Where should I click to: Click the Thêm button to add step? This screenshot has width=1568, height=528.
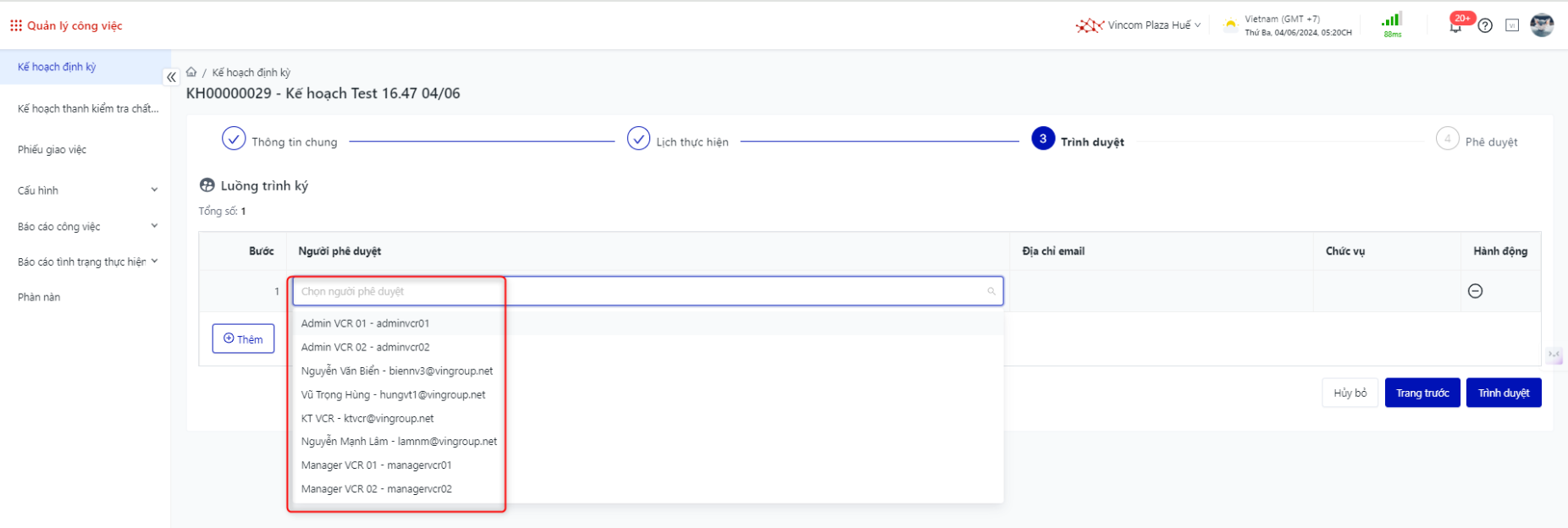pyautogui.click(x=243, y=338)
